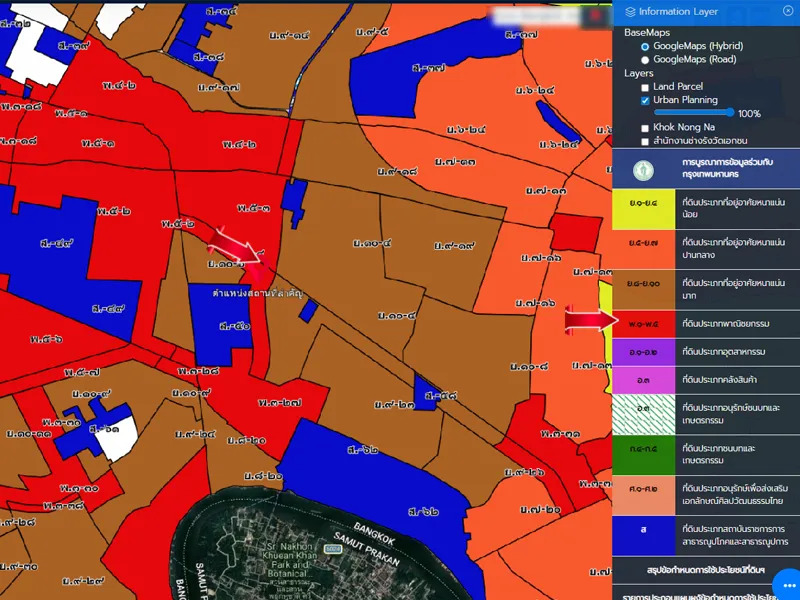Image resolution: width=800 pixels, height=600 pixels.
Task: Open สรุปข้อกำหนดการใช้ประโยชน์ที่ดิน summary button
Action: (705, 570)
